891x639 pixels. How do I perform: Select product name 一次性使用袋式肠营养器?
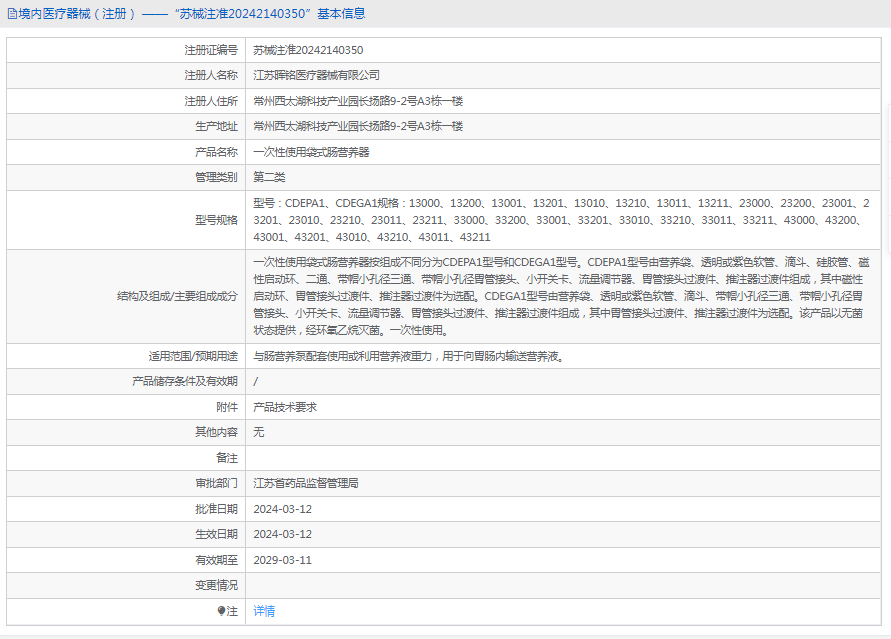coord(311,152)
